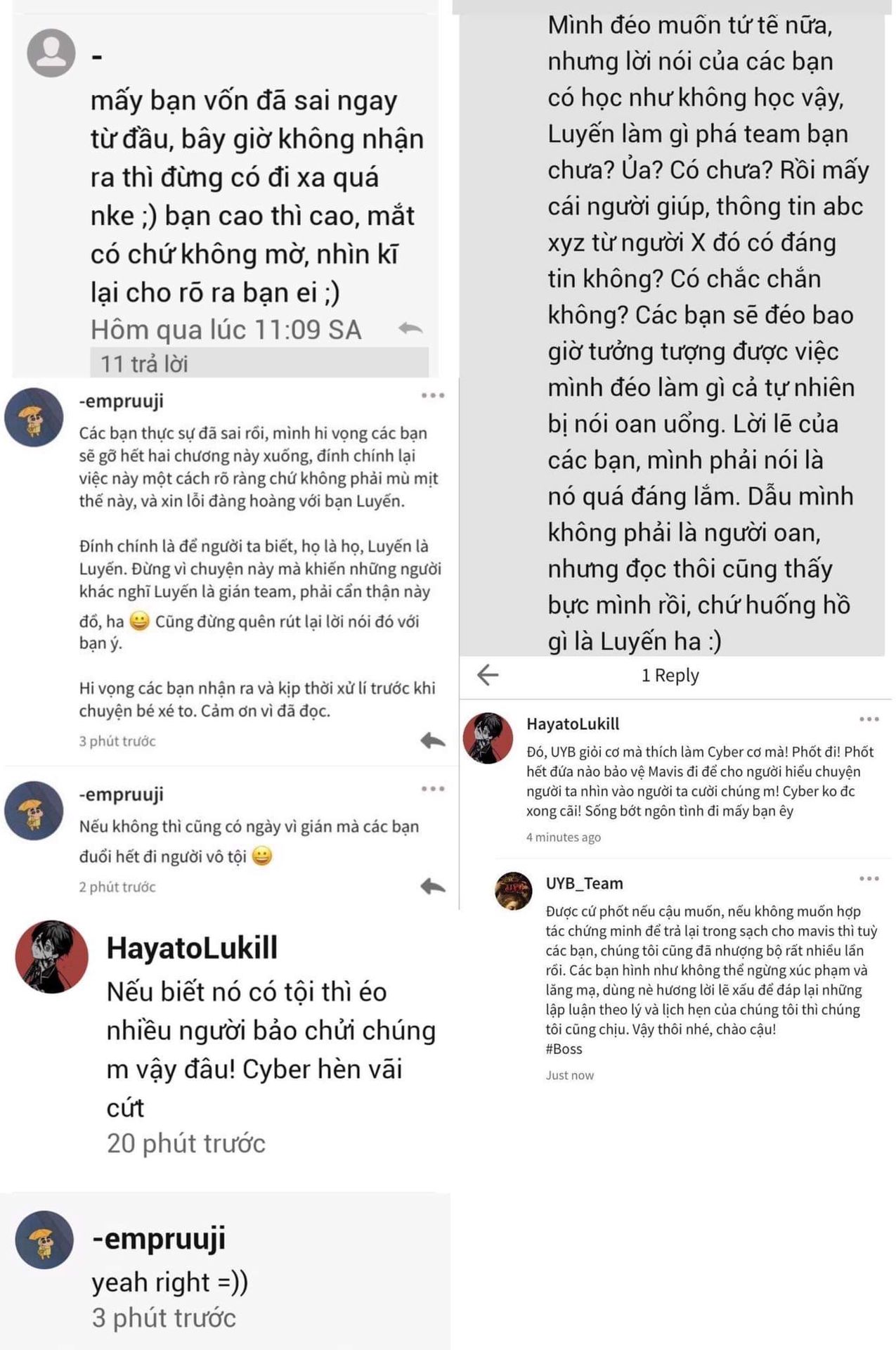Open three-dot menu on first -empruuji comment
Viewport: 896px width, 1350px height.
pos(433,395)
